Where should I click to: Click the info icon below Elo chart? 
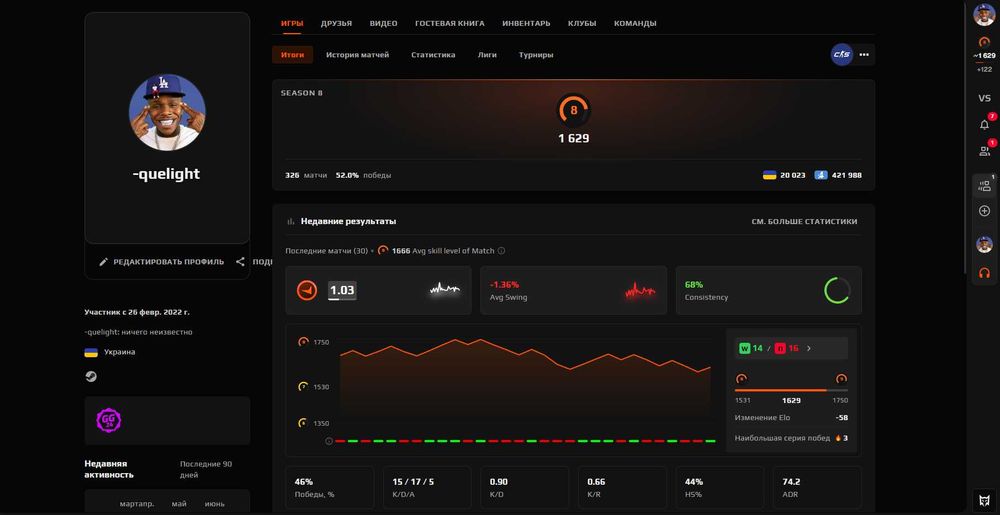click(x=329, y=441)
